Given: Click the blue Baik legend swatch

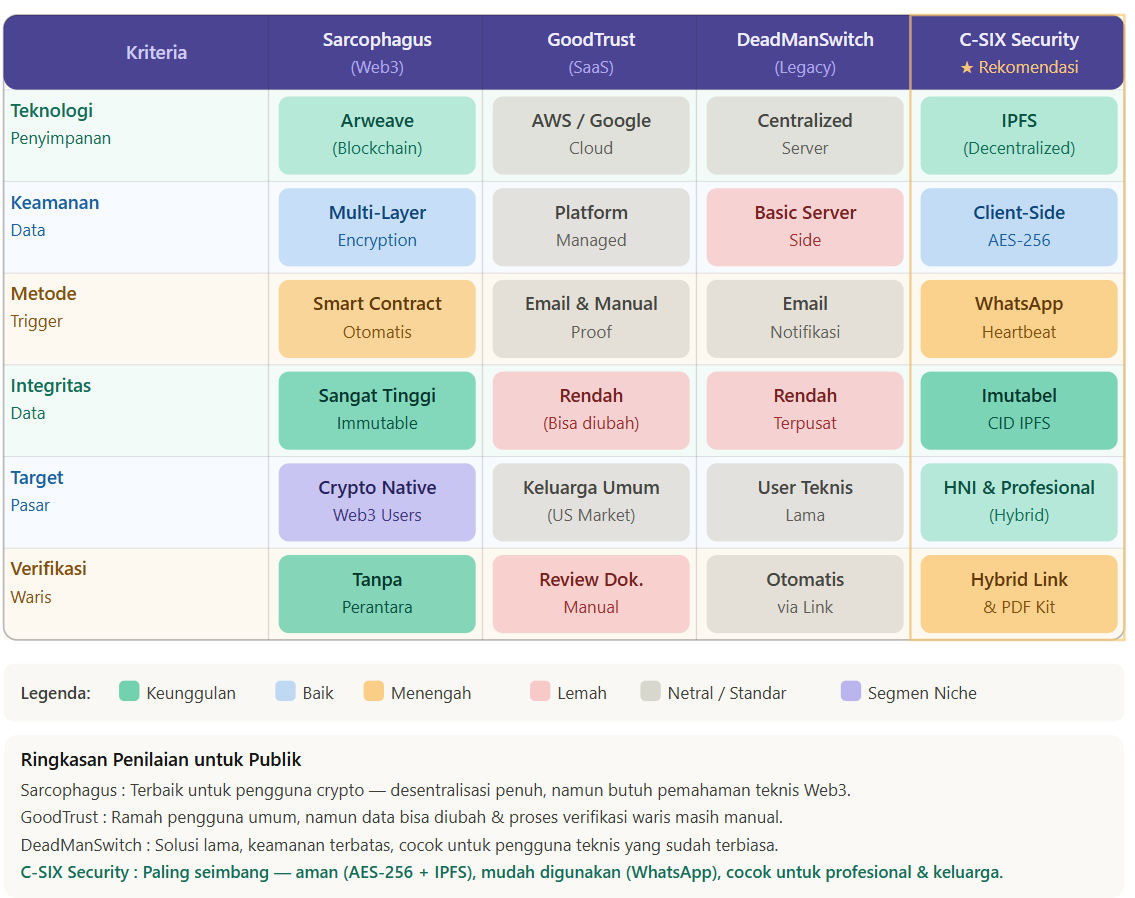Looking at the screenshot, I should (285, 691).
